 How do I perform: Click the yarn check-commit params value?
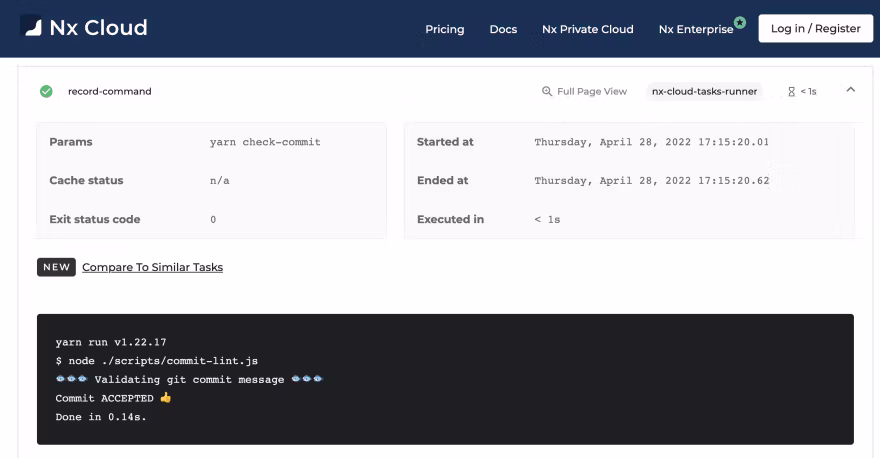(265, 142)
